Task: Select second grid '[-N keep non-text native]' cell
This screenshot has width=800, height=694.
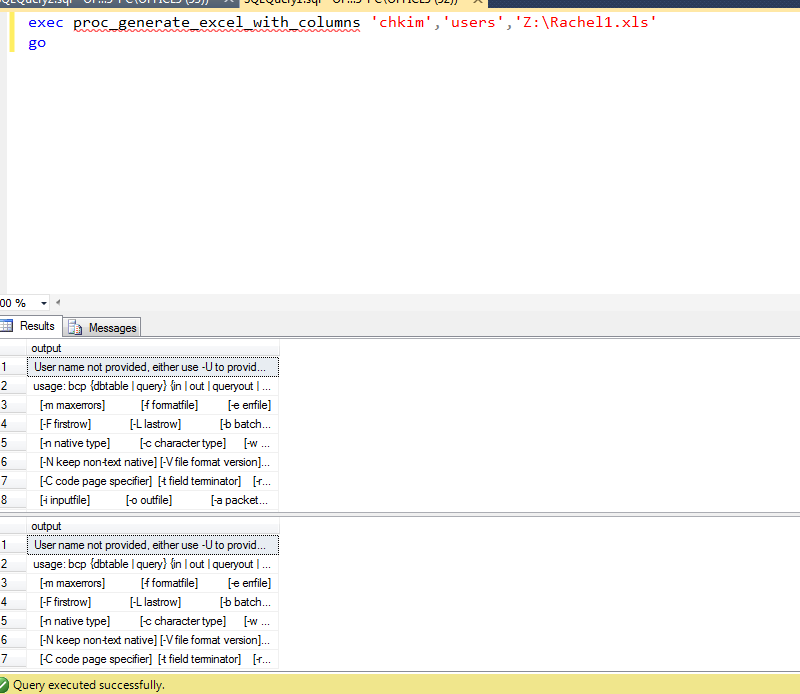Action: [153, 640]
